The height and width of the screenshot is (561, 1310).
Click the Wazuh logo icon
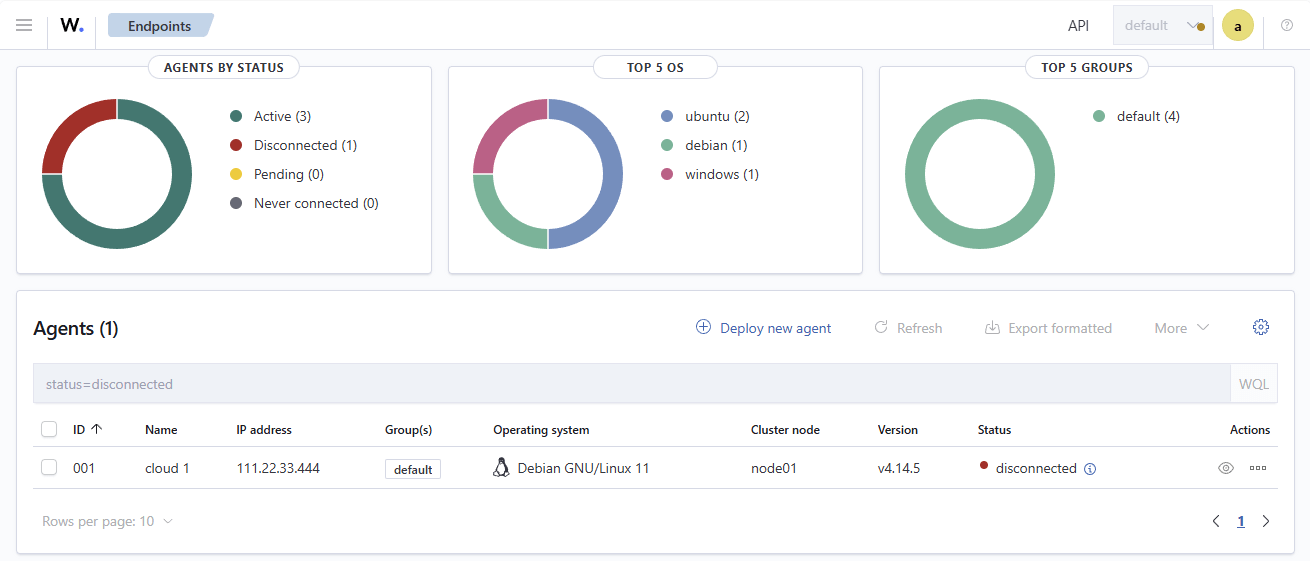click(72, 25)
